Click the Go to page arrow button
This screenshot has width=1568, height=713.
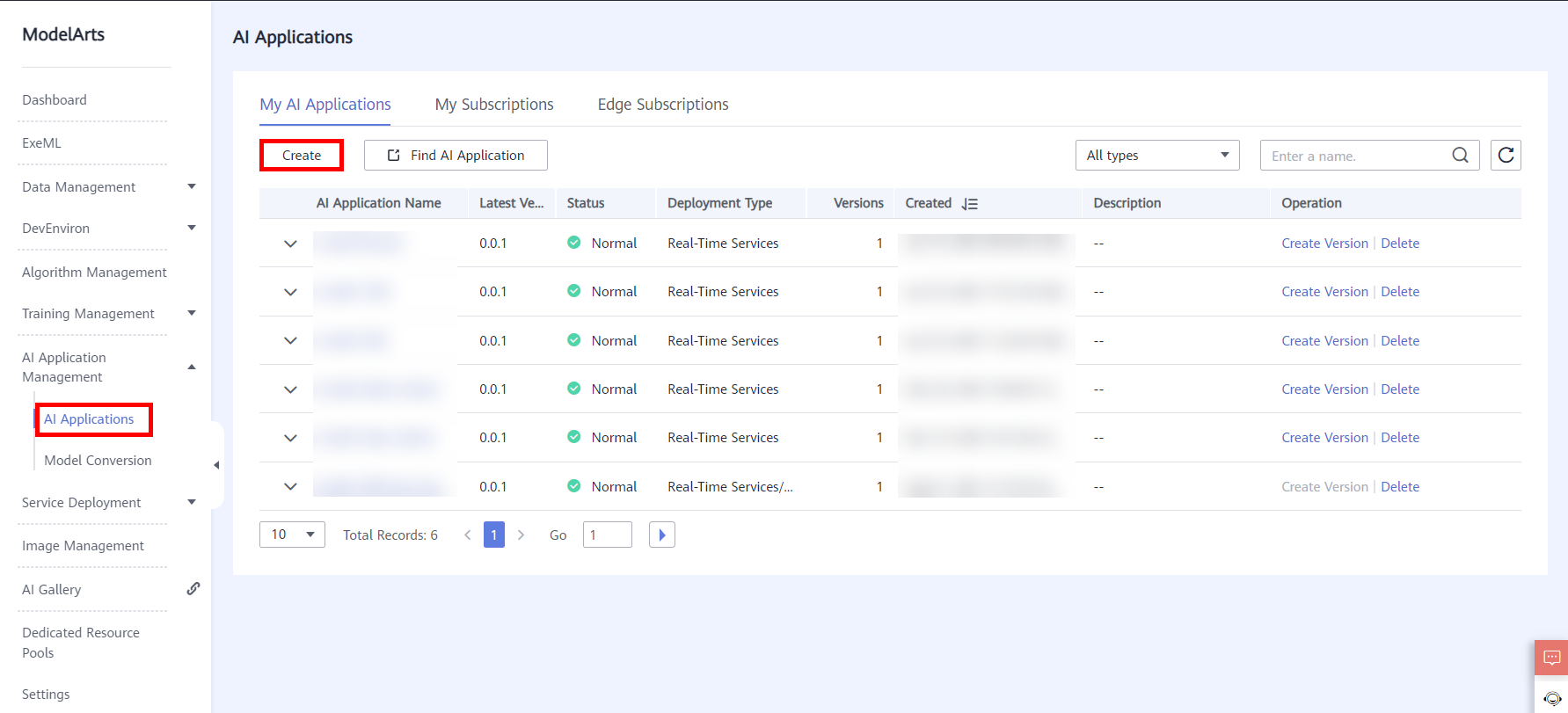661,535
